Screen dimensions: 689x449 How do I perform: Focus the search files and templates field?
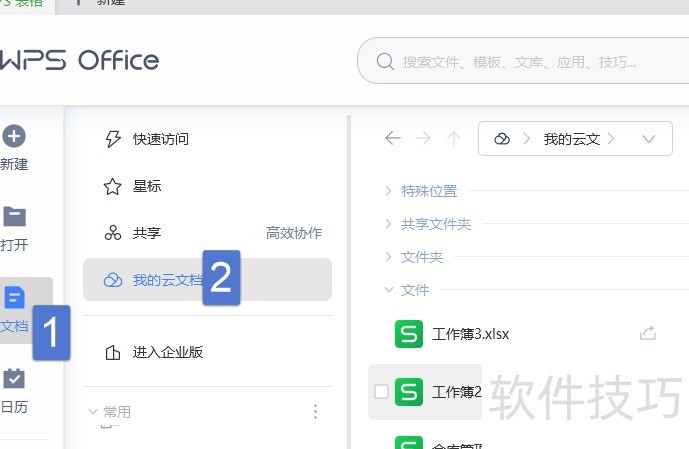(x=523, y=61)
